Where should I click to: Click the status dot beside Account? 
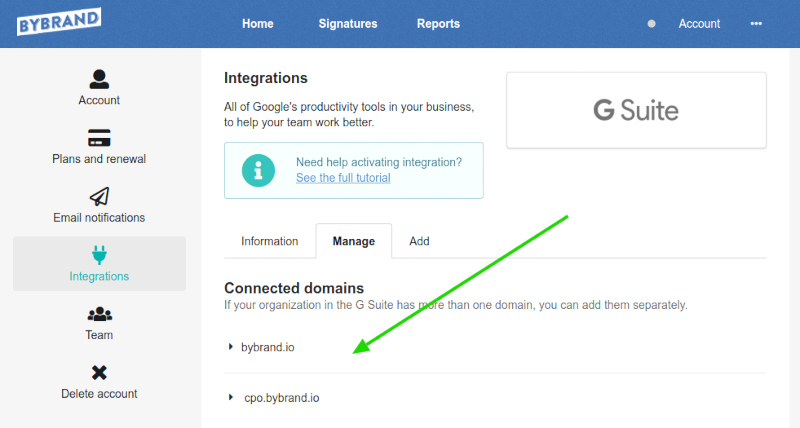[x=652, y=23]
